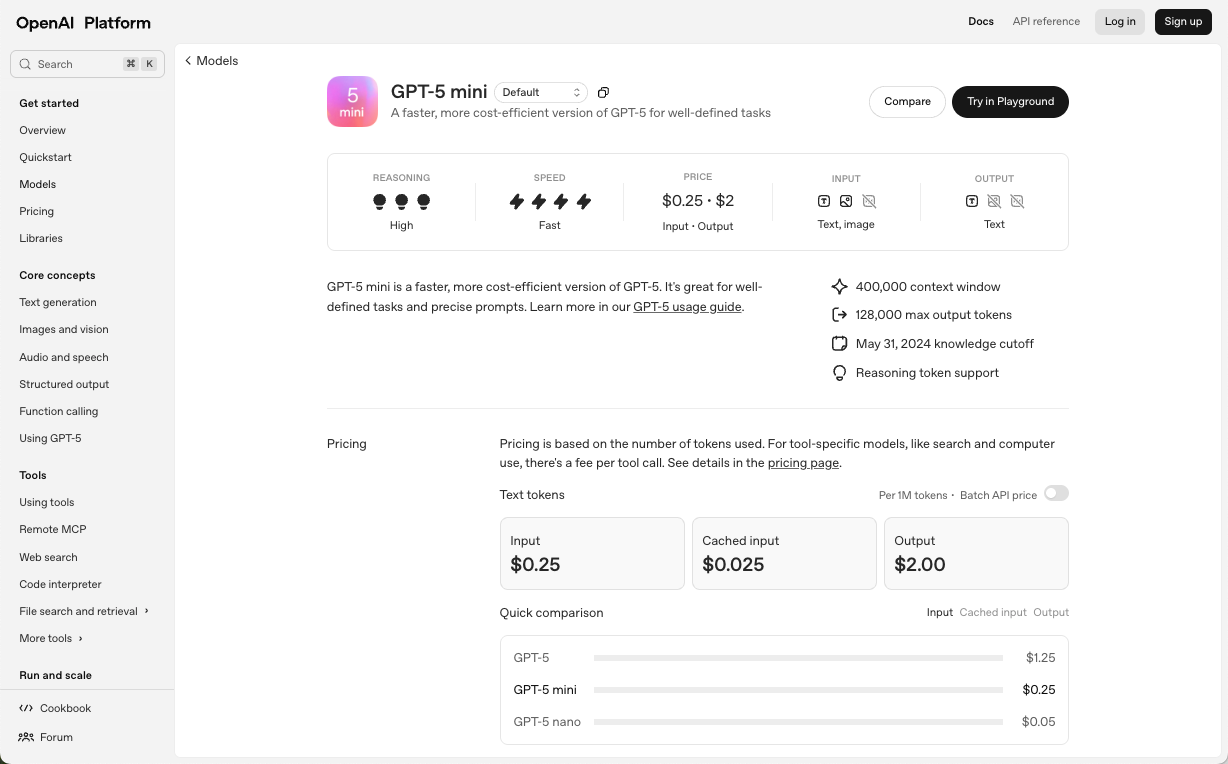Click the reasoning token support icon

839,372
